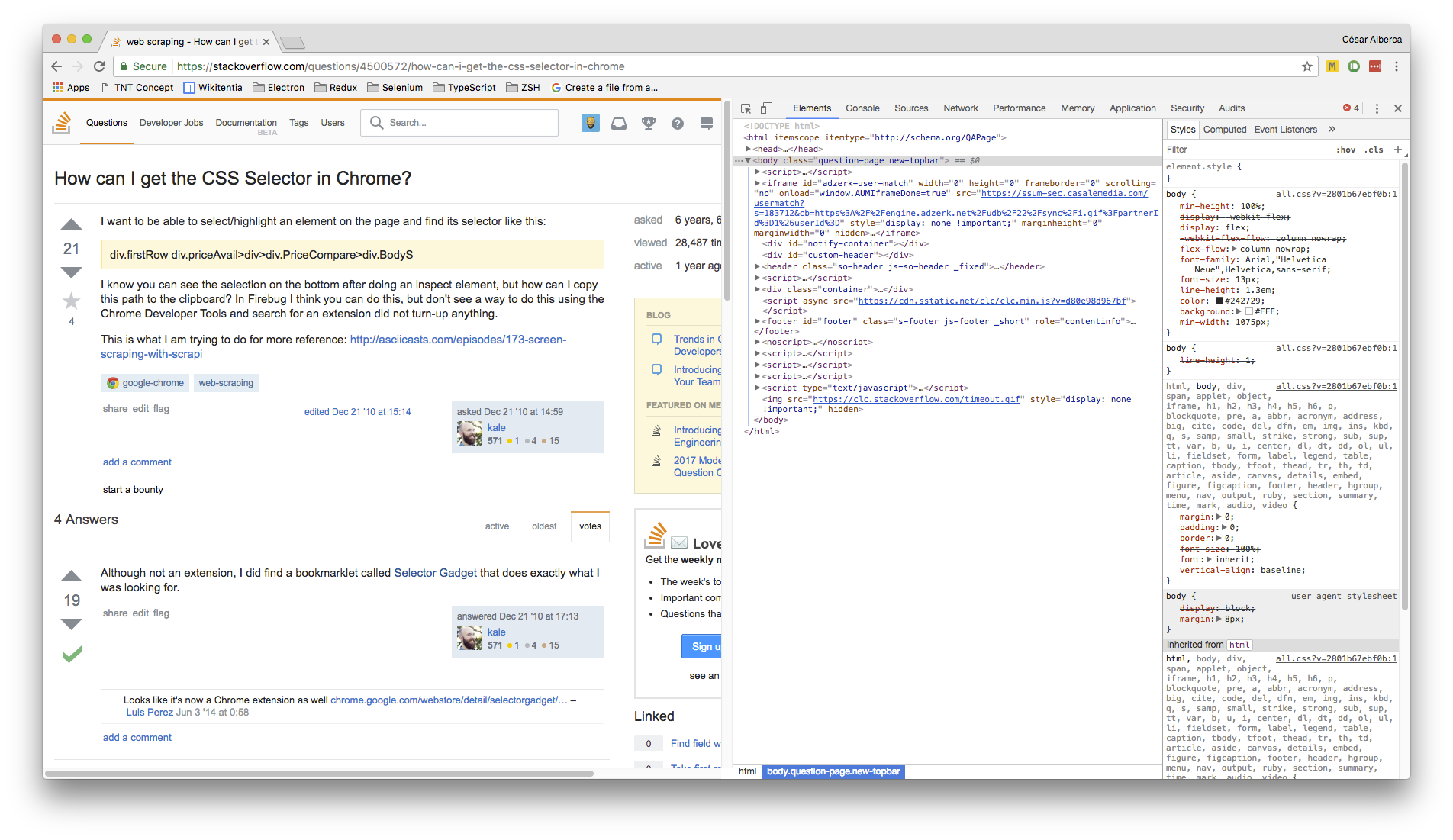
Task: Sort answers by the oldest tab
Action: click(x=543, y=526)
